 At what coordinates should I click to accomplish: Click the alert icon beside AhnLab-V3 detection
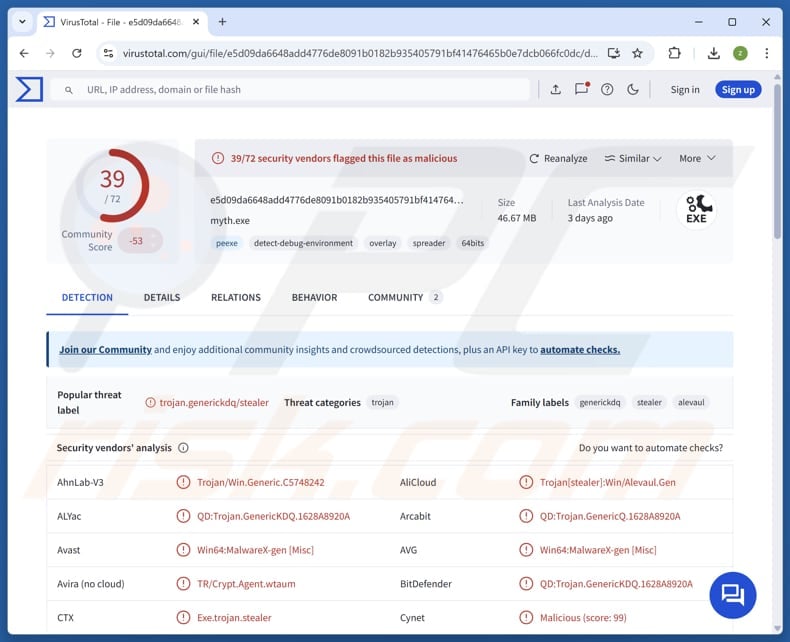point(183,482)
